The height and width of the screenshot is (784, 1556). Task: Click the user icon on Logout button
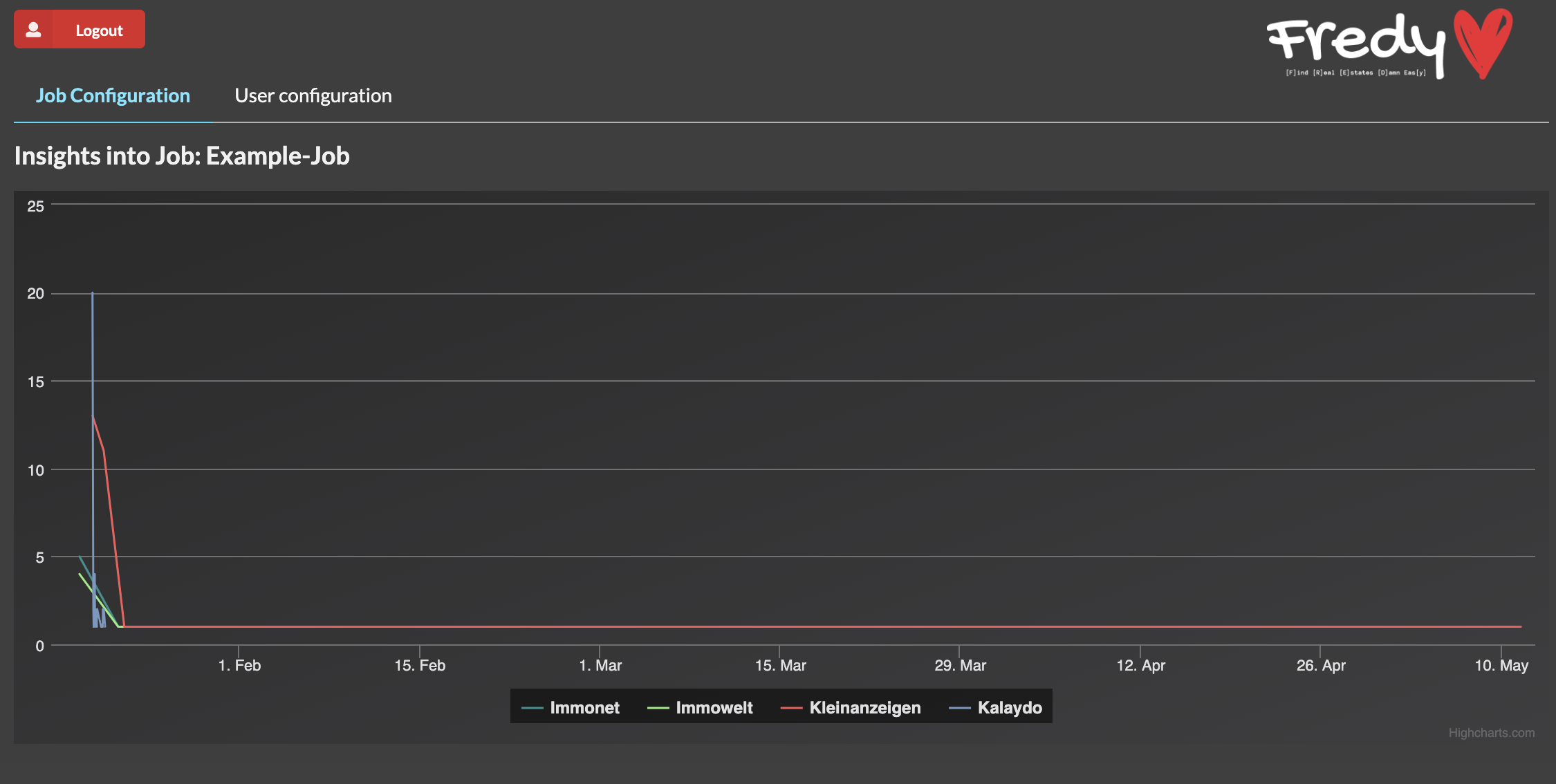[x=33, y=30]
